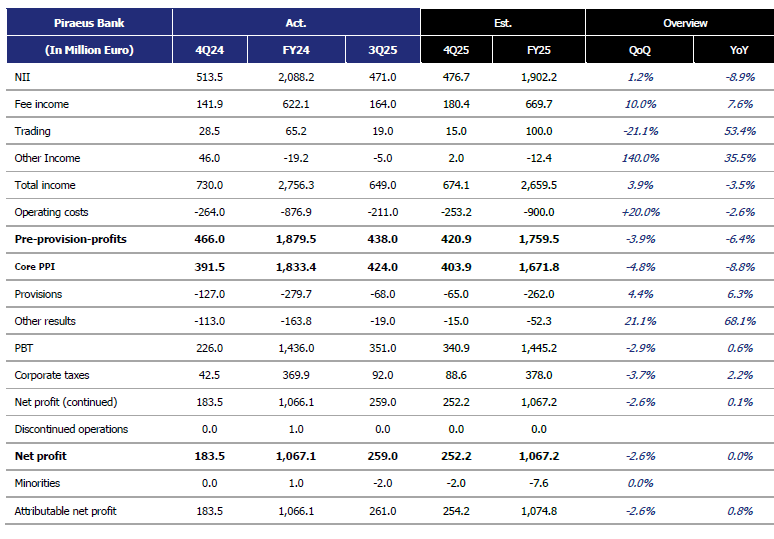The width and height of the screenshot is (774, 539).
Task: Click the 'Discontinued operations' row label
Action: click(x=71, y=429)
